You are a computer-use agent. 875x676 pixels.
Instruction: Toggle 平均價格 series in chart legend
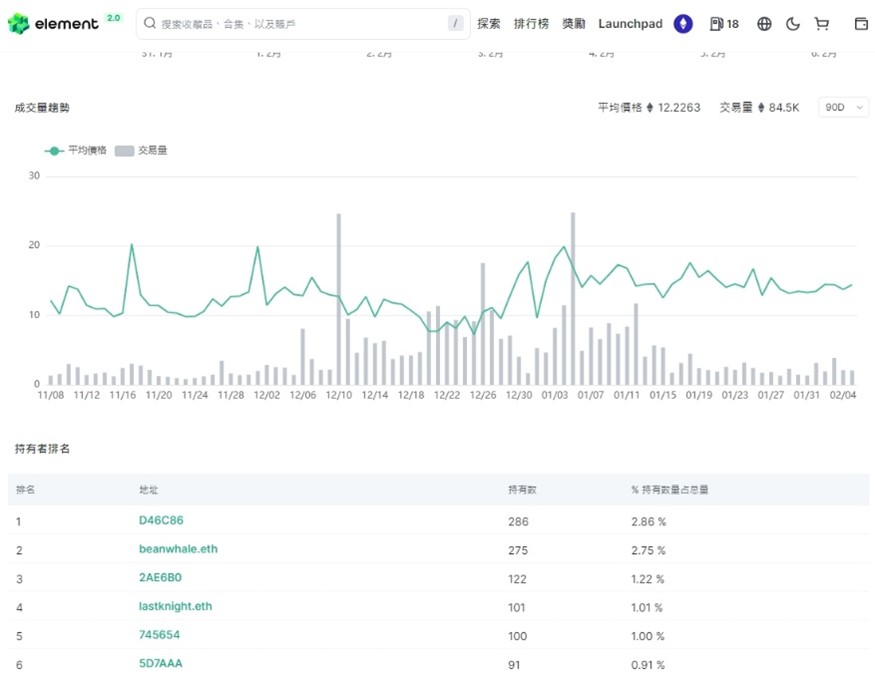(x=71, y=151)
